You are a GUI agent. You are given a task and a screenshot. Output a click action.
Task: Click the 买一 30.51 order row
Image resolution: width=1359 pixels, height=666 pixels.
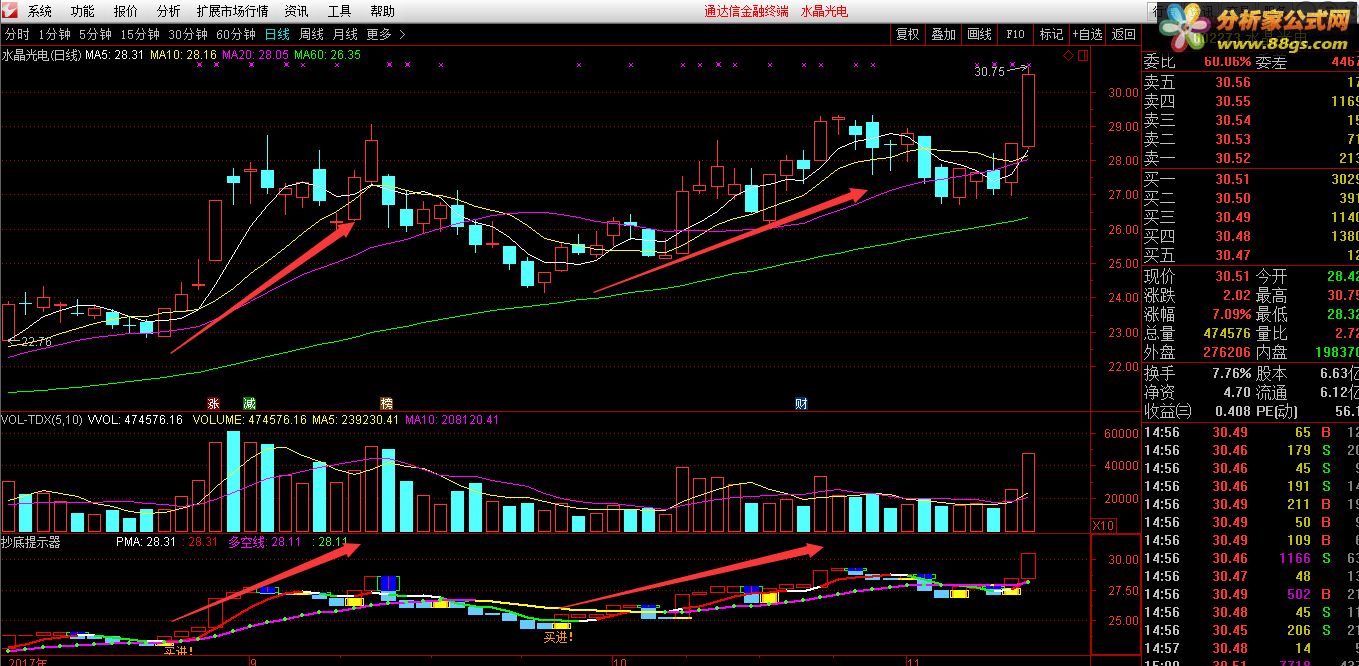[x=1250, y=179]
